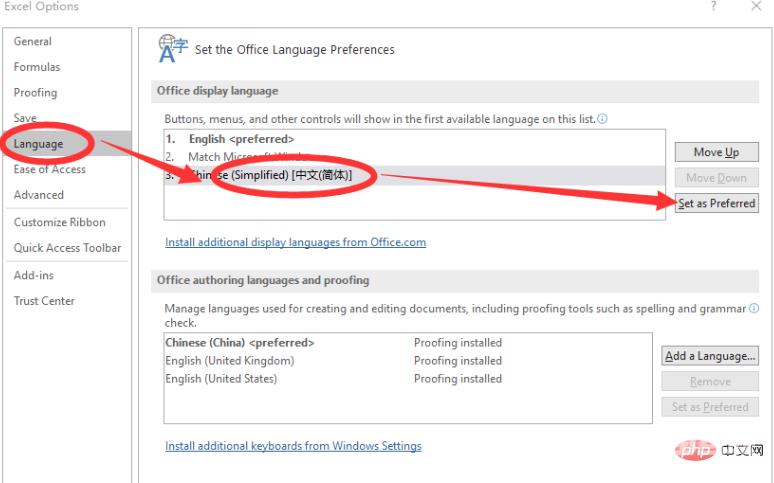Open Install additional display languages link

point(295,242)
